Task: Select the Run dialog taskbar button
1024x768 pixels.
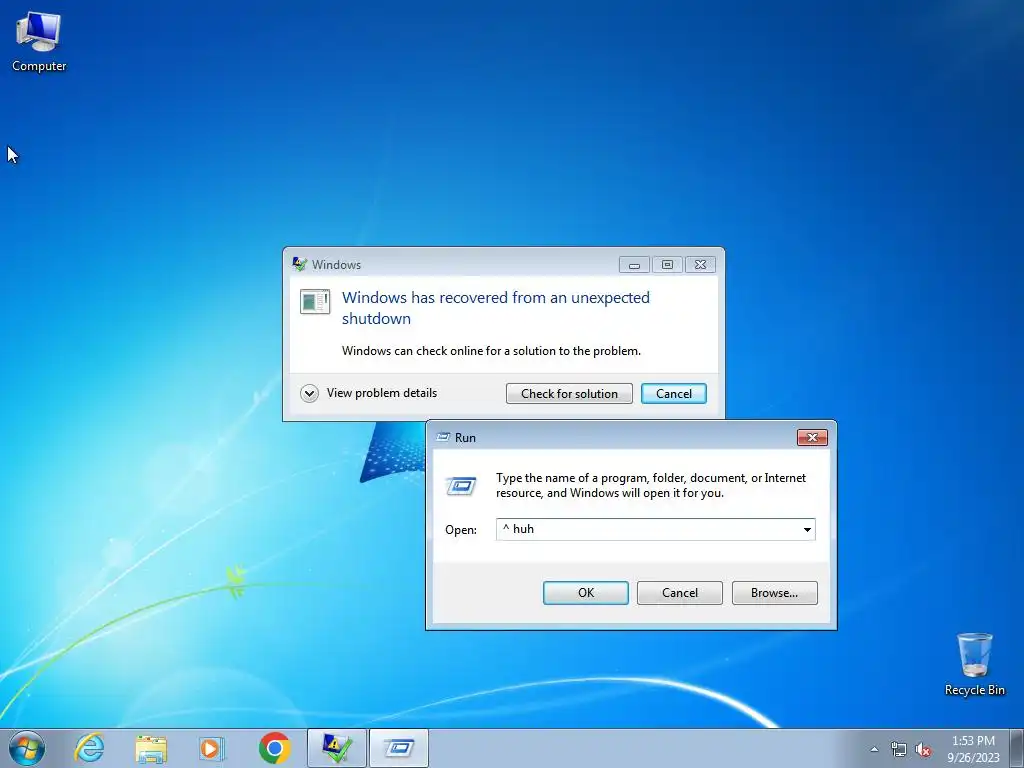Action: [399, 748]
